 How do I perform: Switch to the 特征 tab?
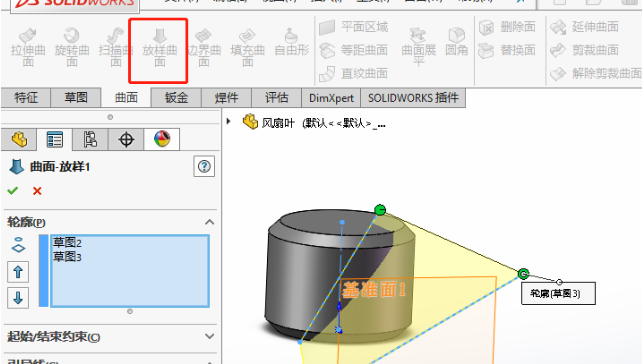click(26, 98)
